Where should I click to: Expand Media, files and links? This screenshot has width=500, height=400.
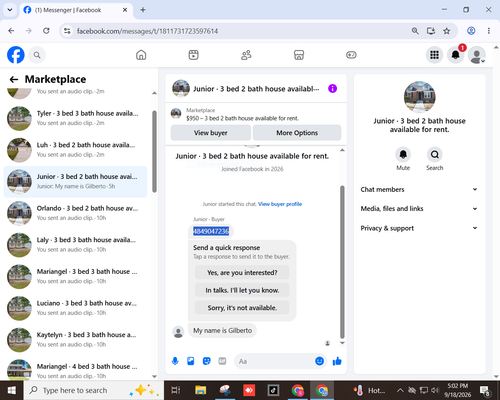419,209
